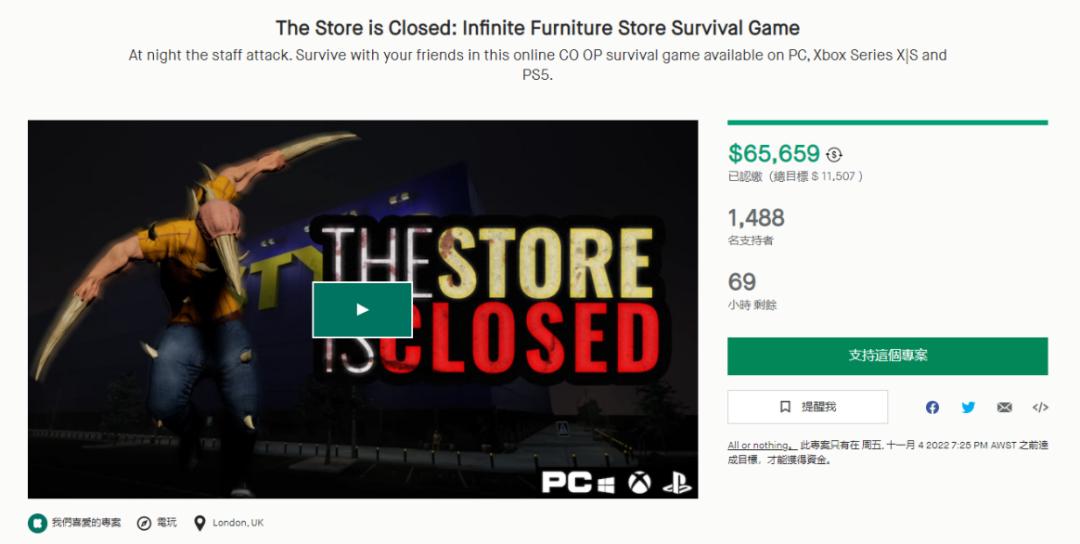The width and height of the screenshot is (1080, 544).
Task: Share the project on Twitter
Action: click(968, 407)
